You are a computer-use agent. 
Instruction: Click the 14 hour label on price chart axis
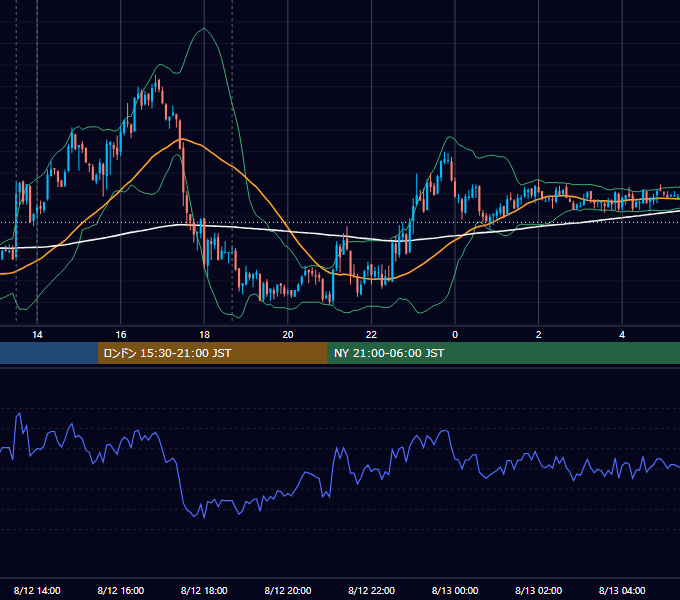click(37, 335)
